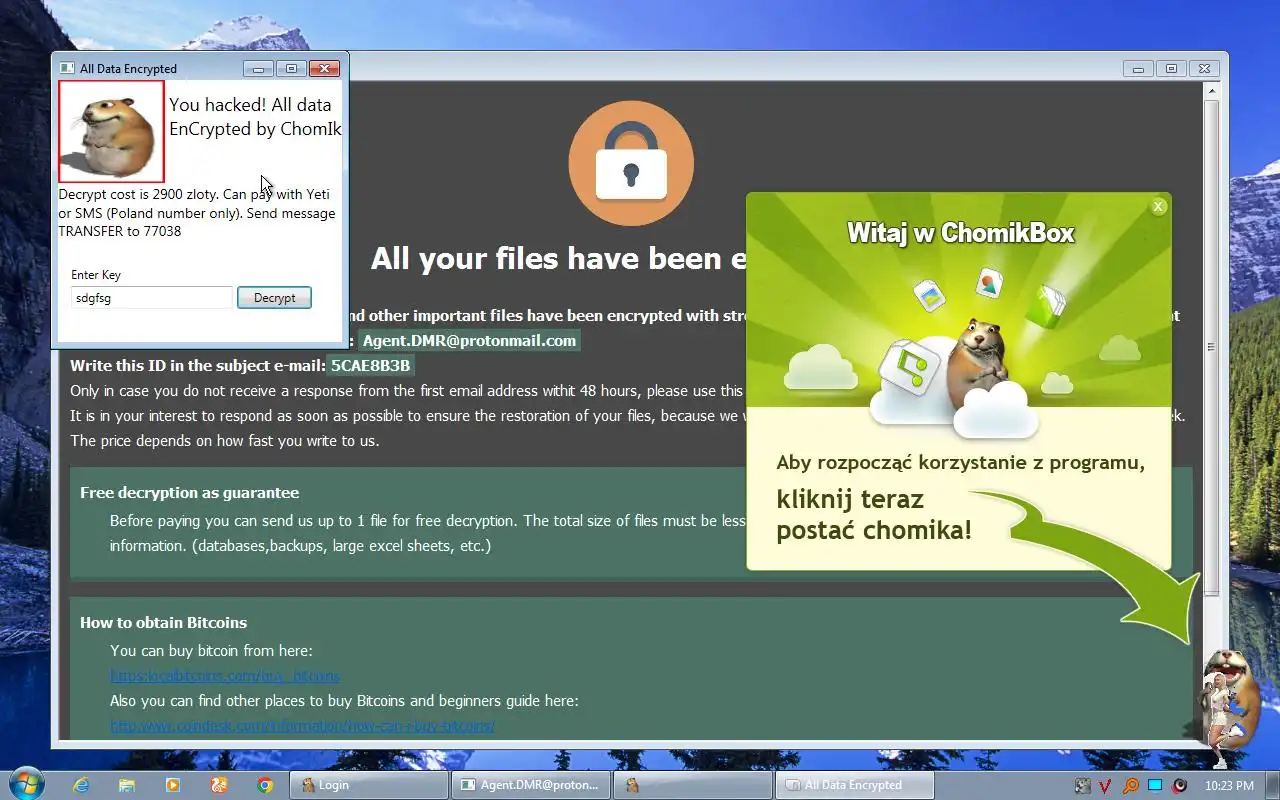Click the 'Enter Key' label
This screenshot has width=1280, height=800.
tap(96, 275)
